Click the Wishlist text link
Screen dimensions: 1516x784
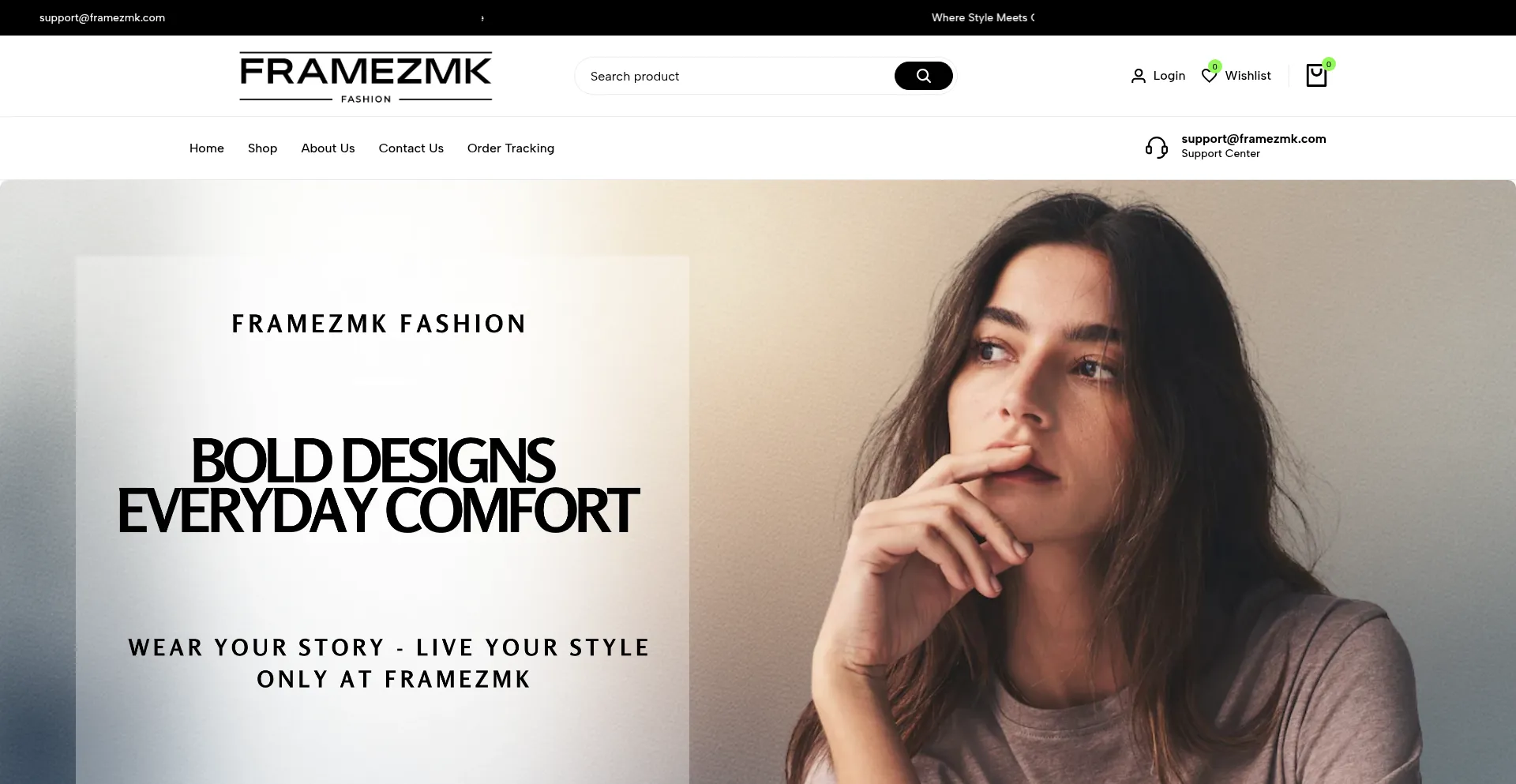coord(1248,76)
